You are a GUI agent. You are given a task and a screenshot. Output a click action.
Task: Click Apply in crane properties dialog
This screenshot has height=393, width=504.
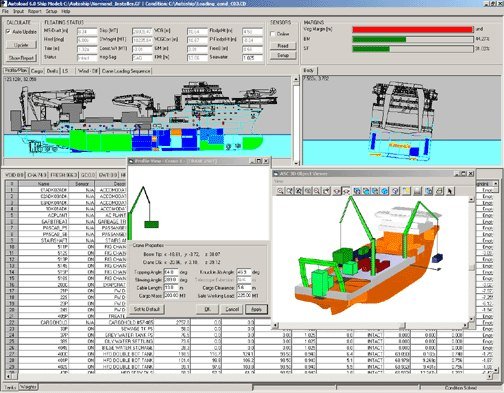tap(256, 309)
